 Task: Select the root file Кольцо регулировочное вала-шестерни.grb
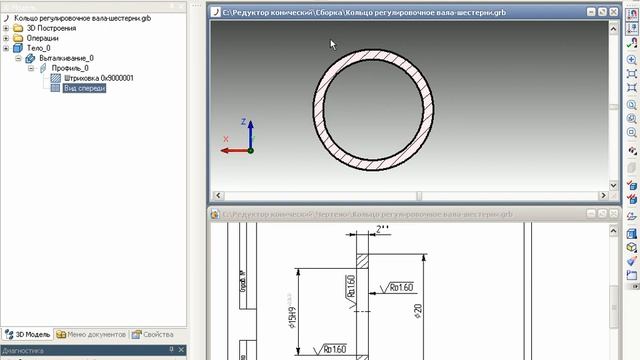82,18
